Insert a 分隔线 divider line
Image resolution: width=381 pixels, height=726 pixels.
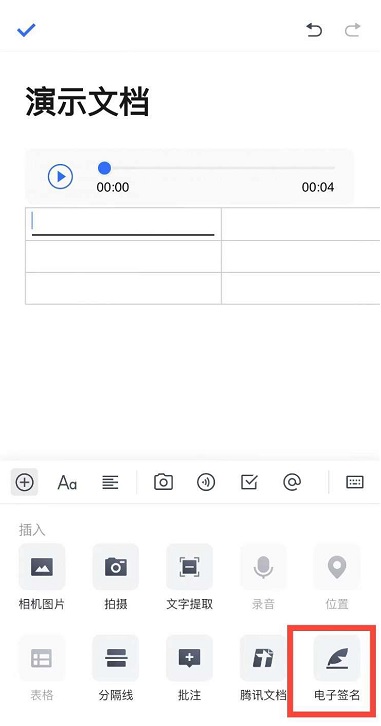coord(116,668)
